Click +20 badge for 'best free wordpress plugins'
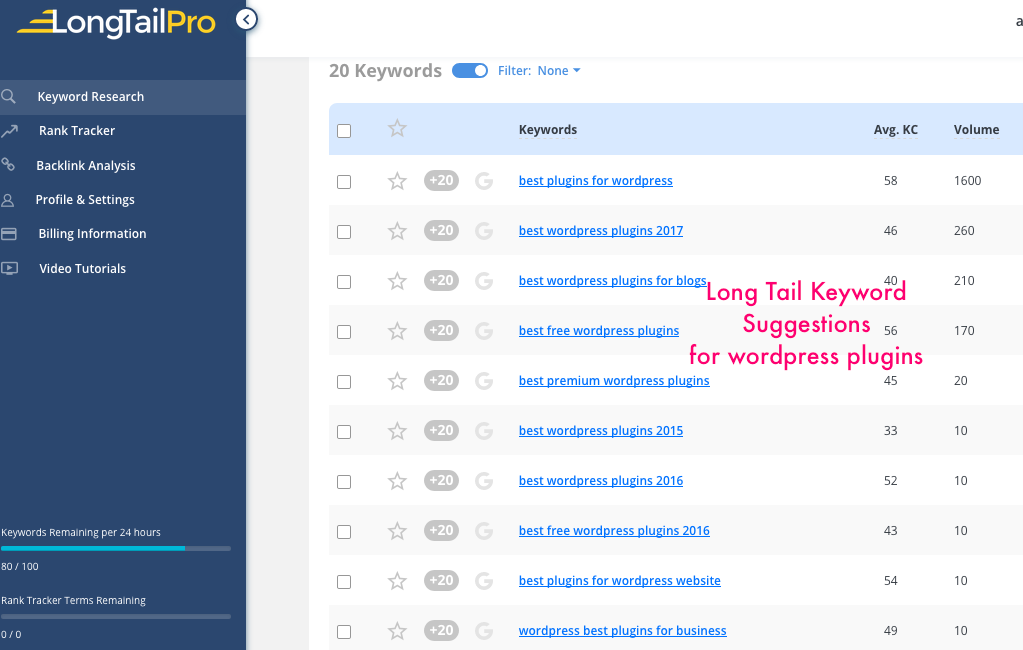 tap(442, 330)
